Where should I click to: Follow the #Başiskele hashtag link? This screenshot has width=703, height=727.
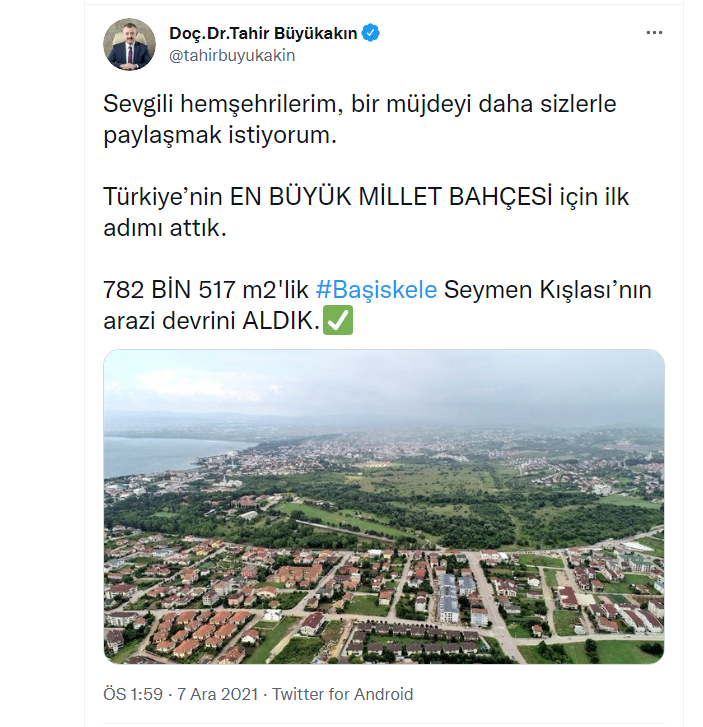376,290
